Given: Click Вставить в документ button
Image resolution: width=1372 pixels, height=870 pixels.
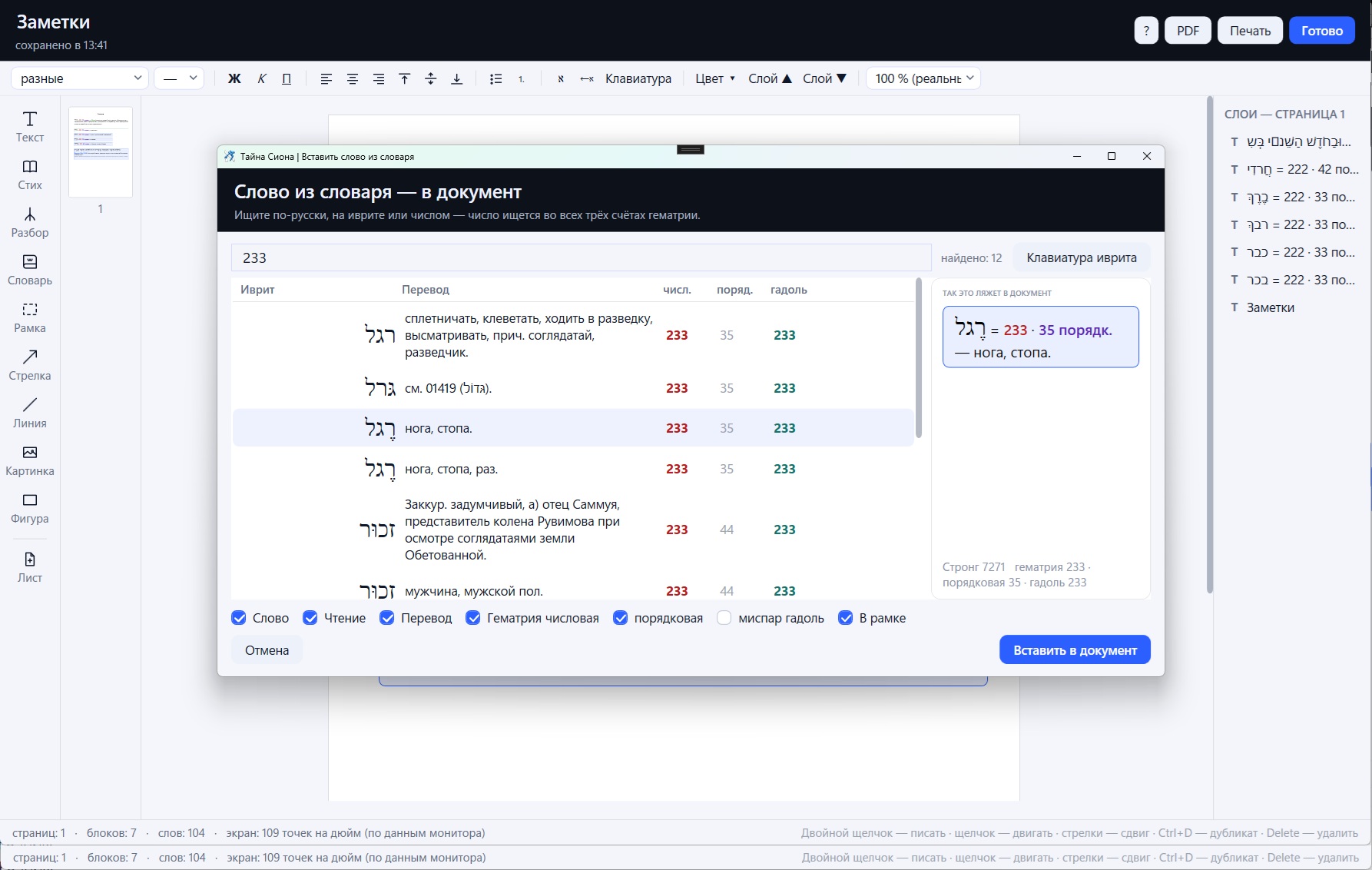Looking at the screenshot, I should 1075,650.
